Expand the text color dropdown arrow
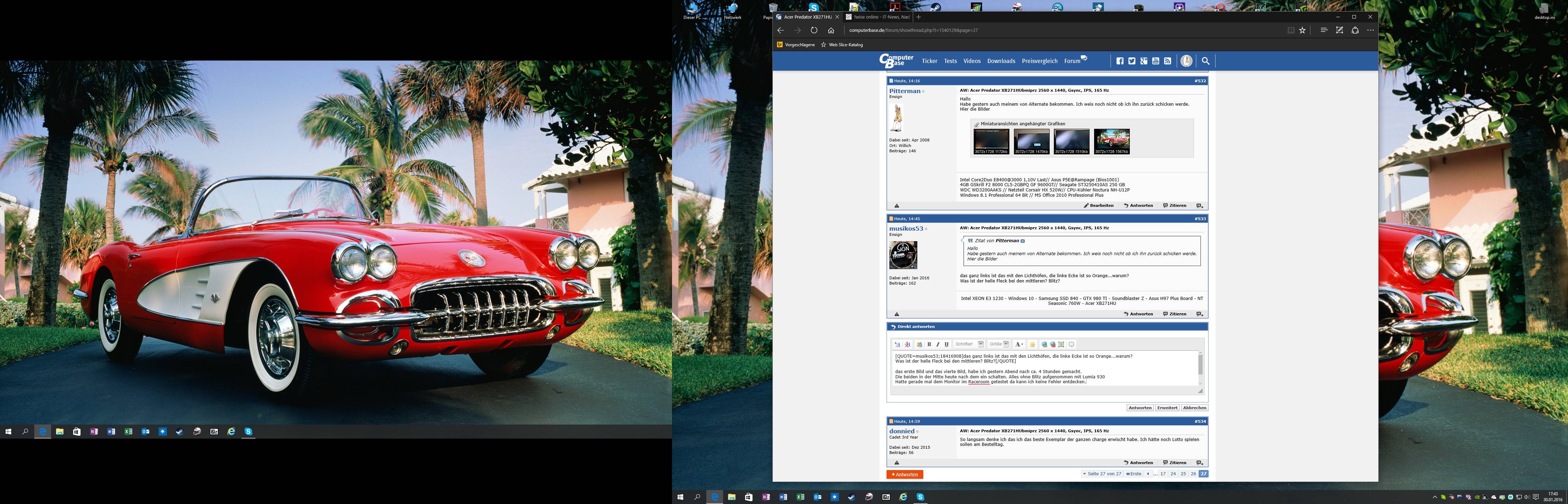The height and width of the screenshot is (504, 1568). [1023, 344]
